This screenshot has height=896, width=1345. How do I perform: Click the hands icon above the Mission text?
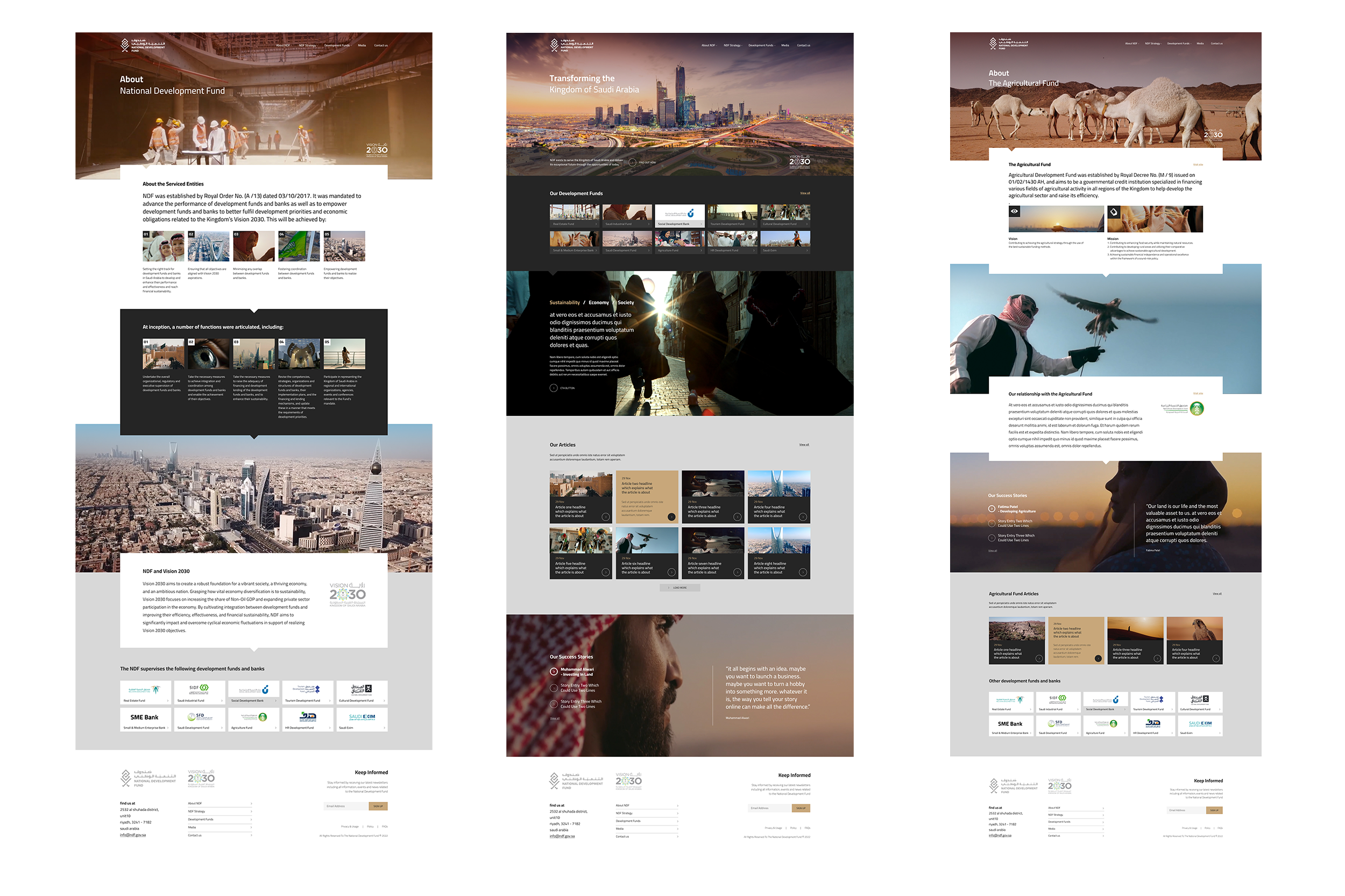click(x=1114, y=212)
